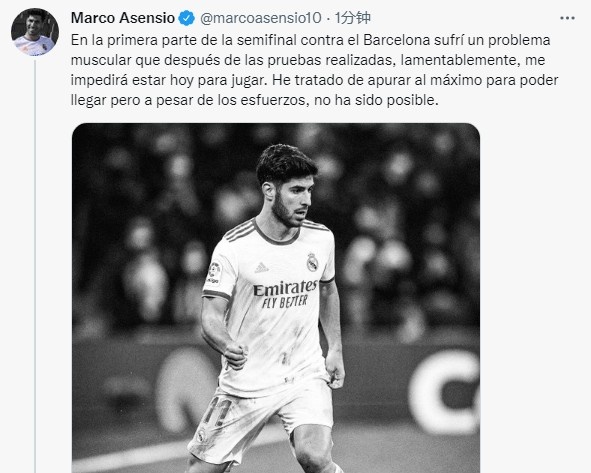Click the Emirates Fly Better sponsor logo
The height and width of the screenshot is (473, 591).
coord(285,294)
